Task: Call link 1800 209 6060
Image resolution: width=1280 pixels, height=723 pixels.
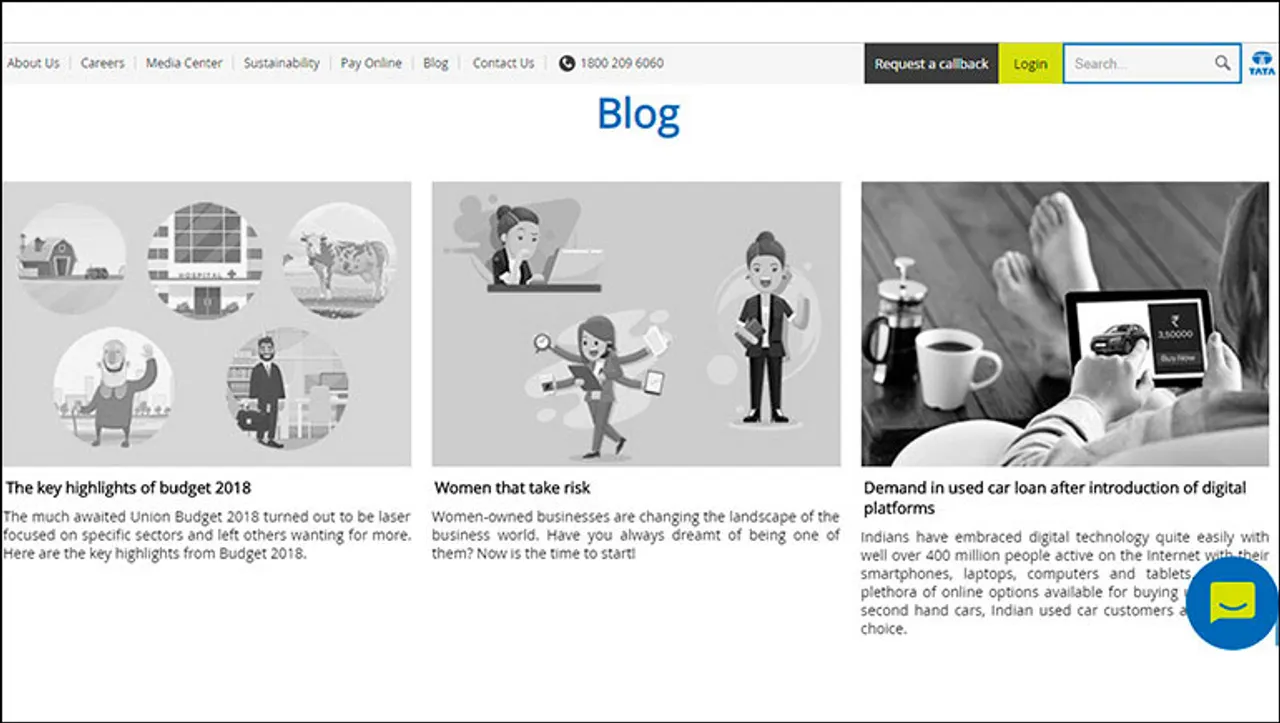Action: click(x=622, y=63)
